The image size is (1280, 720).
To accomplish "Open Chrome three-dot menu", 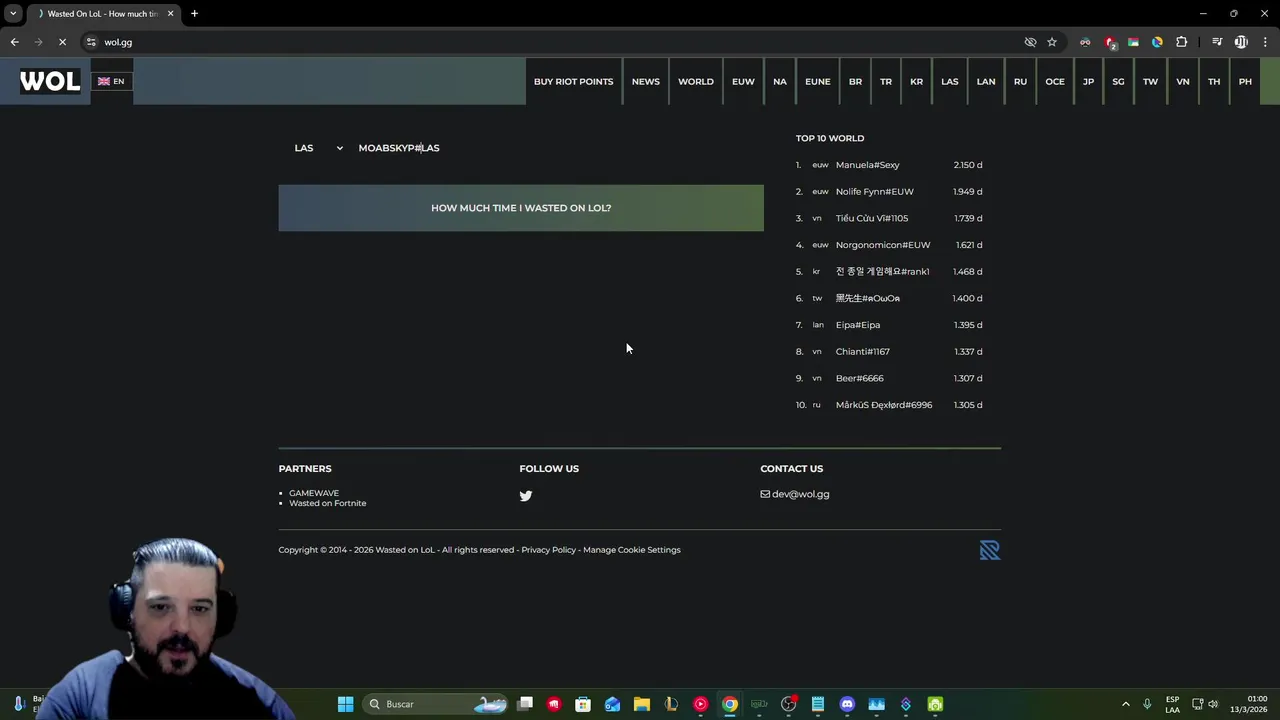I will click(x=1266, y=42).
